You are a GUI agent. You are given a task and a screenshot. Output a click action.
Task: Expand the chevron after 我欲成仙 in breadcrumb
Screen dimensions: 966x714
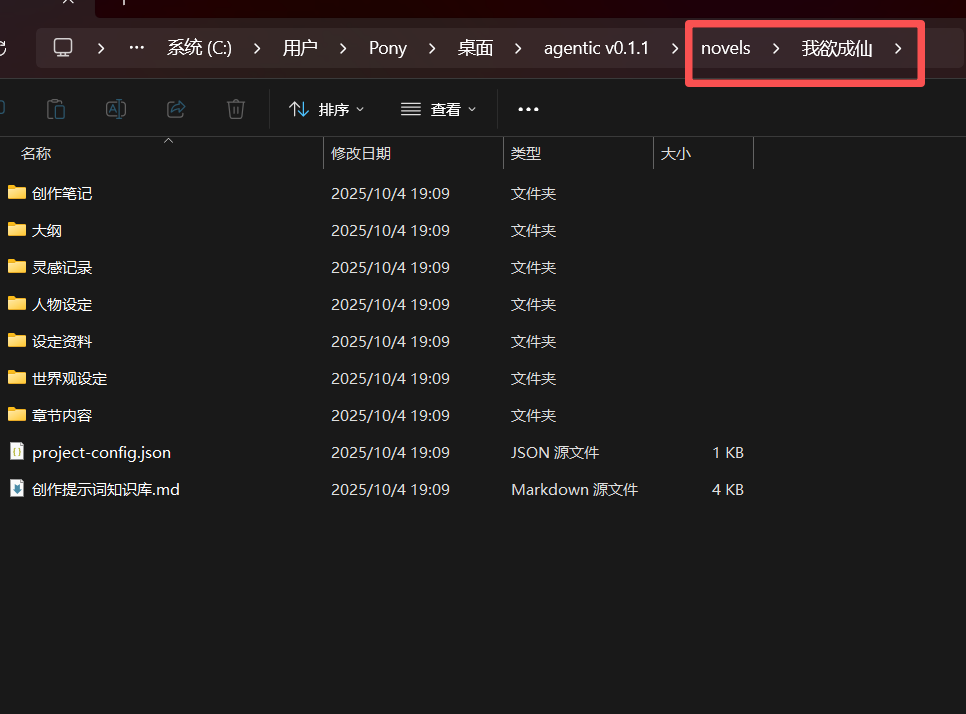[898, 48]
